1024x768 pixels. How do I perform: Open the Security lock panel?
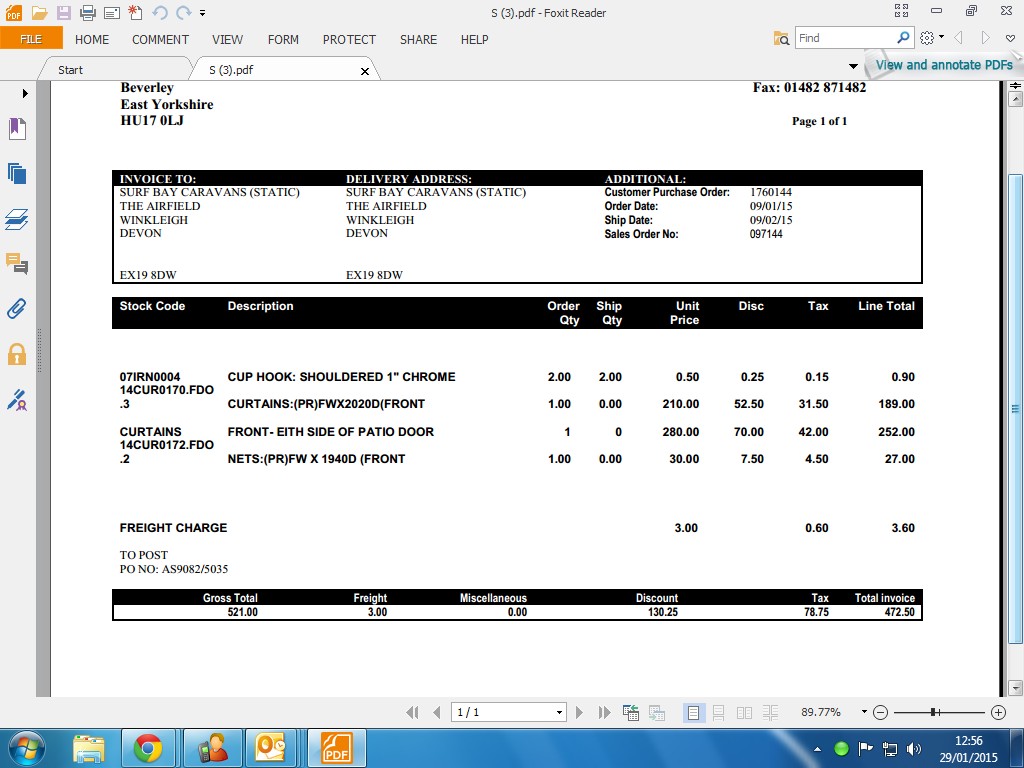[x=17, y=354]
